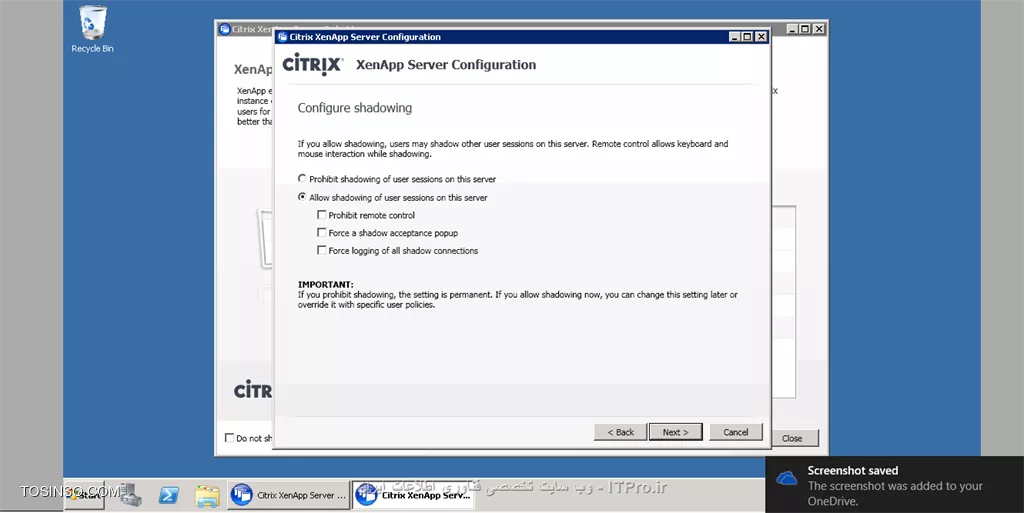1024x513 pixels.
Task: Click the OneDrive cloud icon in the notification
Action: point(786,478)
